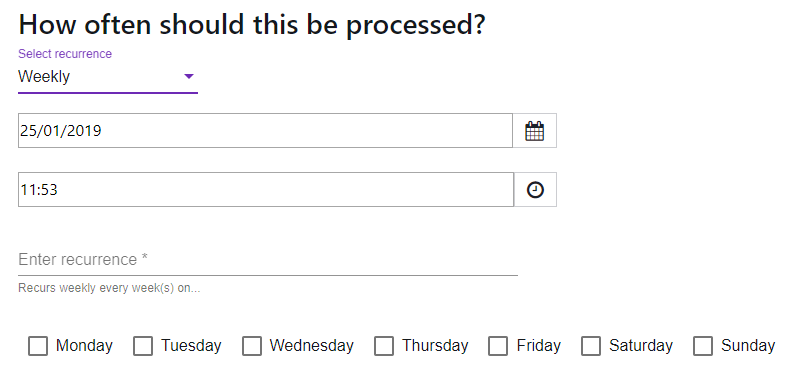Viewport: 787px width, 374px height.
Task: Click the 'Recurs weekly every week(s) on...' hint
Action: click(x=109, y=289)
